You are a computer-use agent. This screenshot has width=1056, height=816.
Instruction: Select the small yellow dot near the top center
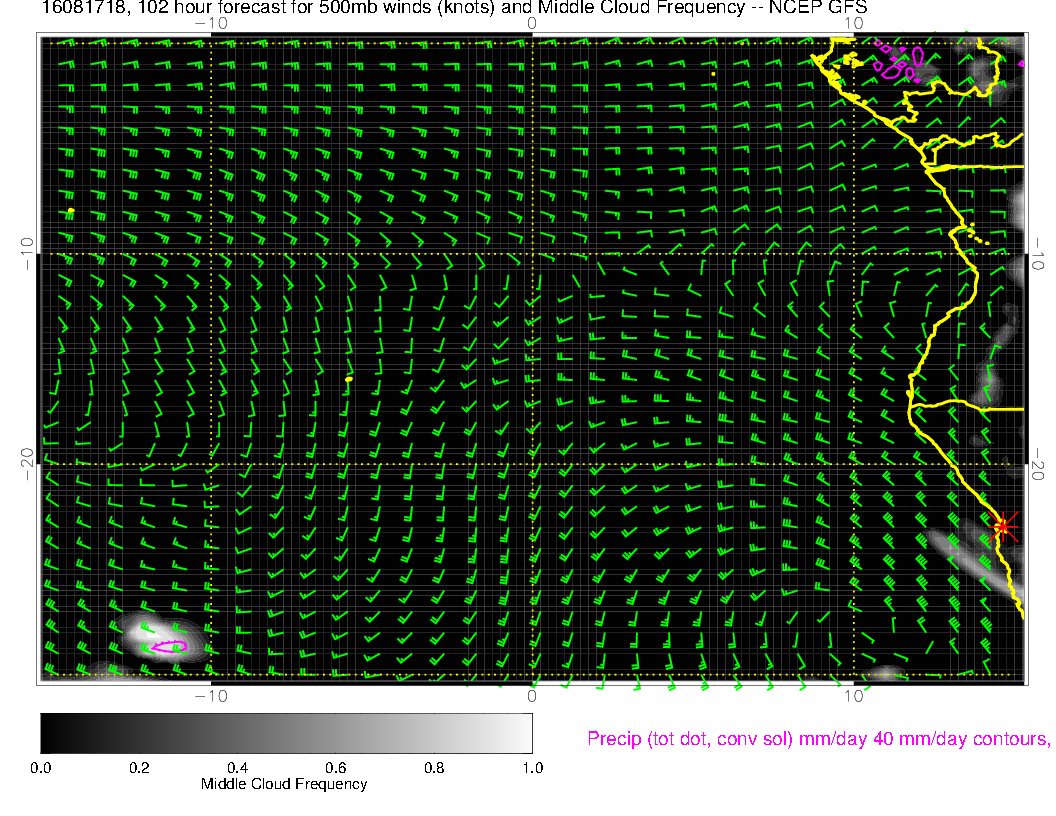pyautogui.click(x=713, y=73)
